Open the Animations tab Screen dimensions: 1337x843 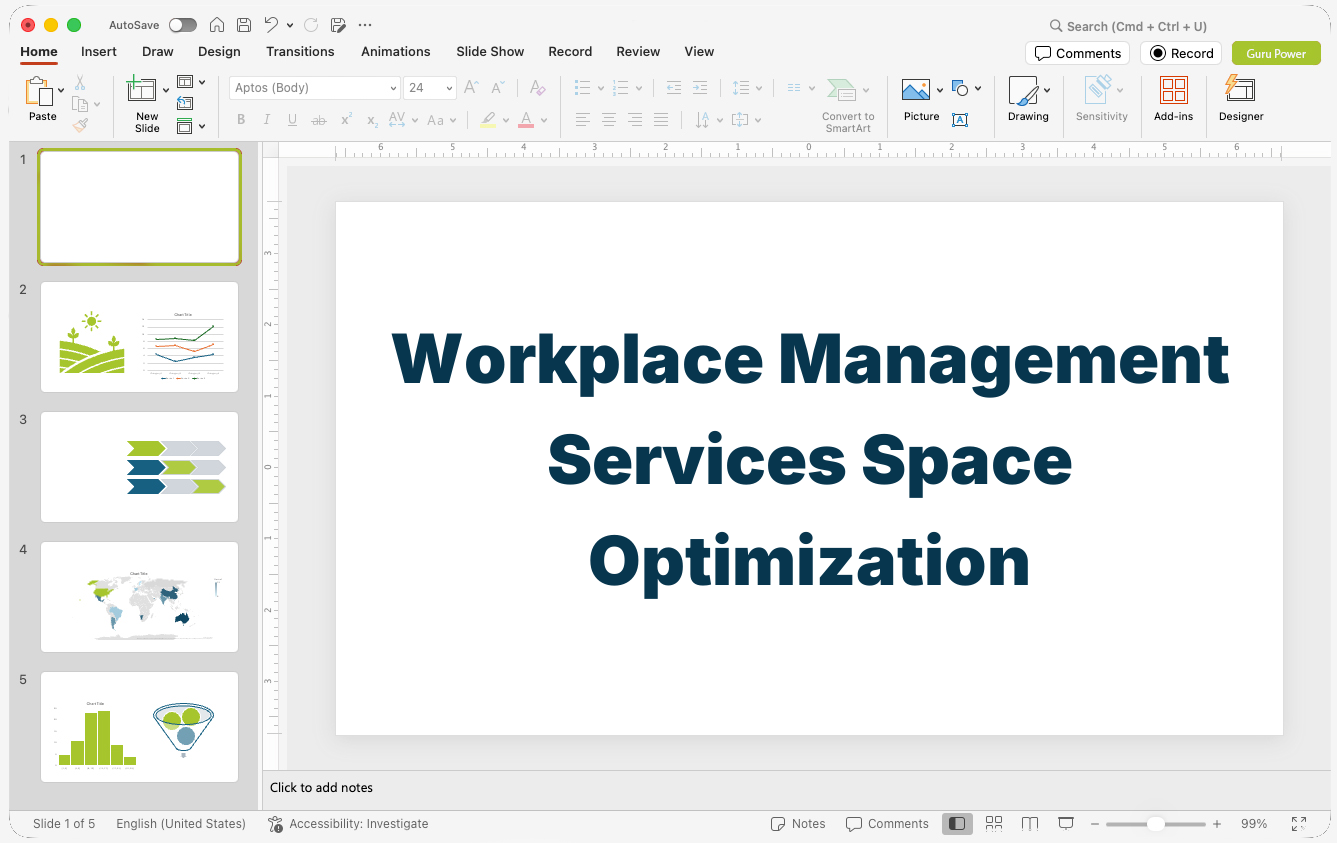point(396,52)
